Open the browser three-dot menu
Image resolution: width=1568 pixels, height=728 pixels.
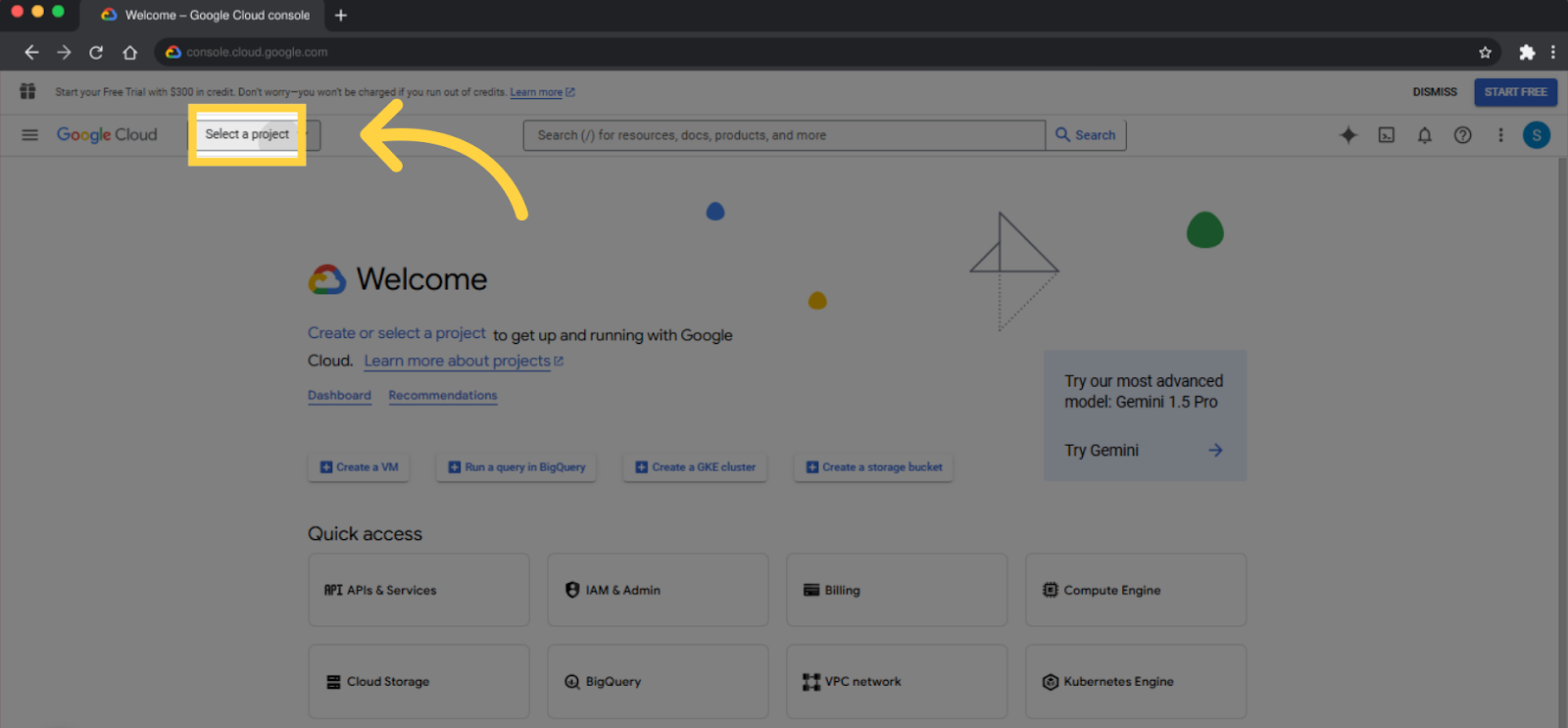(x=1552, y=52)
